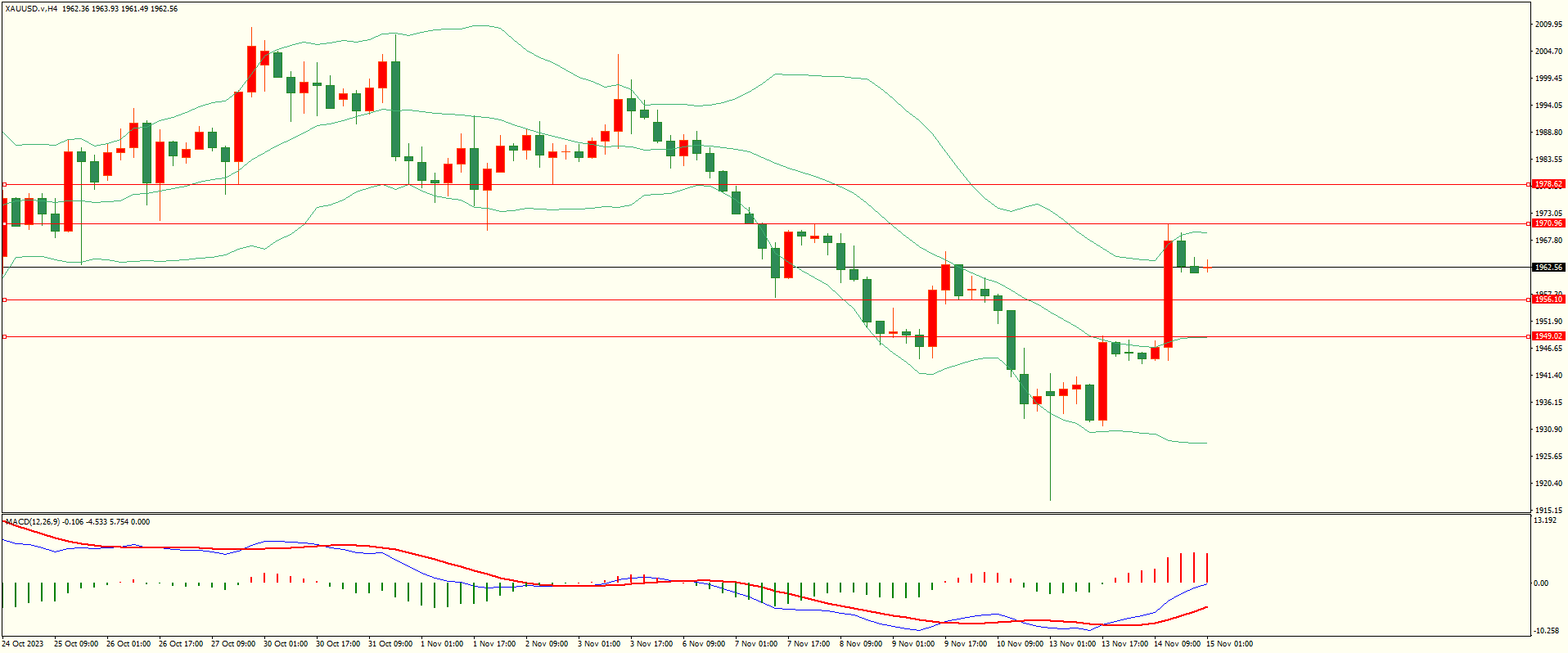
Task: Click the 10 Nov 09:00 time label
Action: [1020, 644]
